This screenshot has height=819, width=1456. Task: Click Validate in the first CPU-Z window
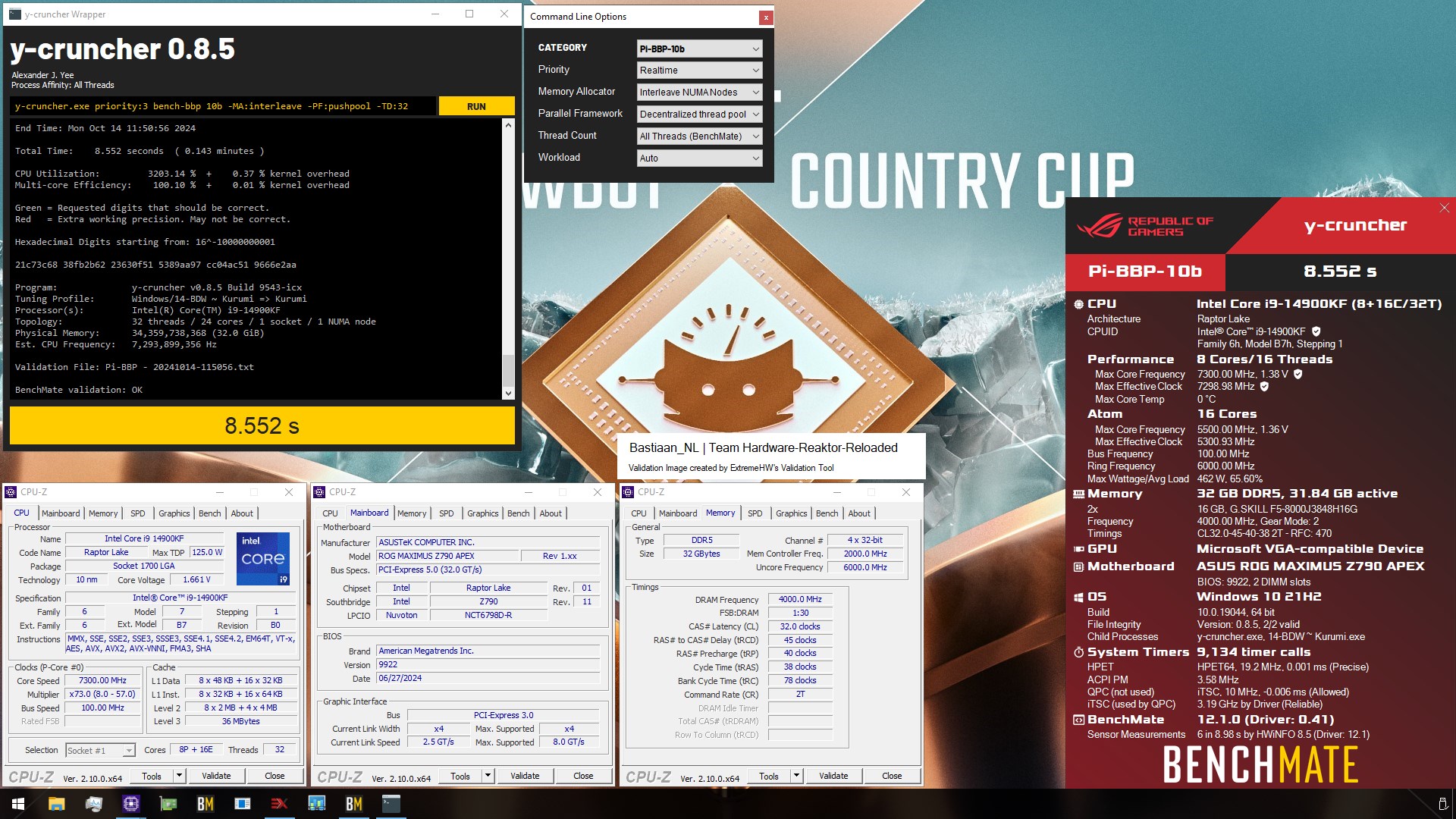pyautogui.click(x=216, y=776)
